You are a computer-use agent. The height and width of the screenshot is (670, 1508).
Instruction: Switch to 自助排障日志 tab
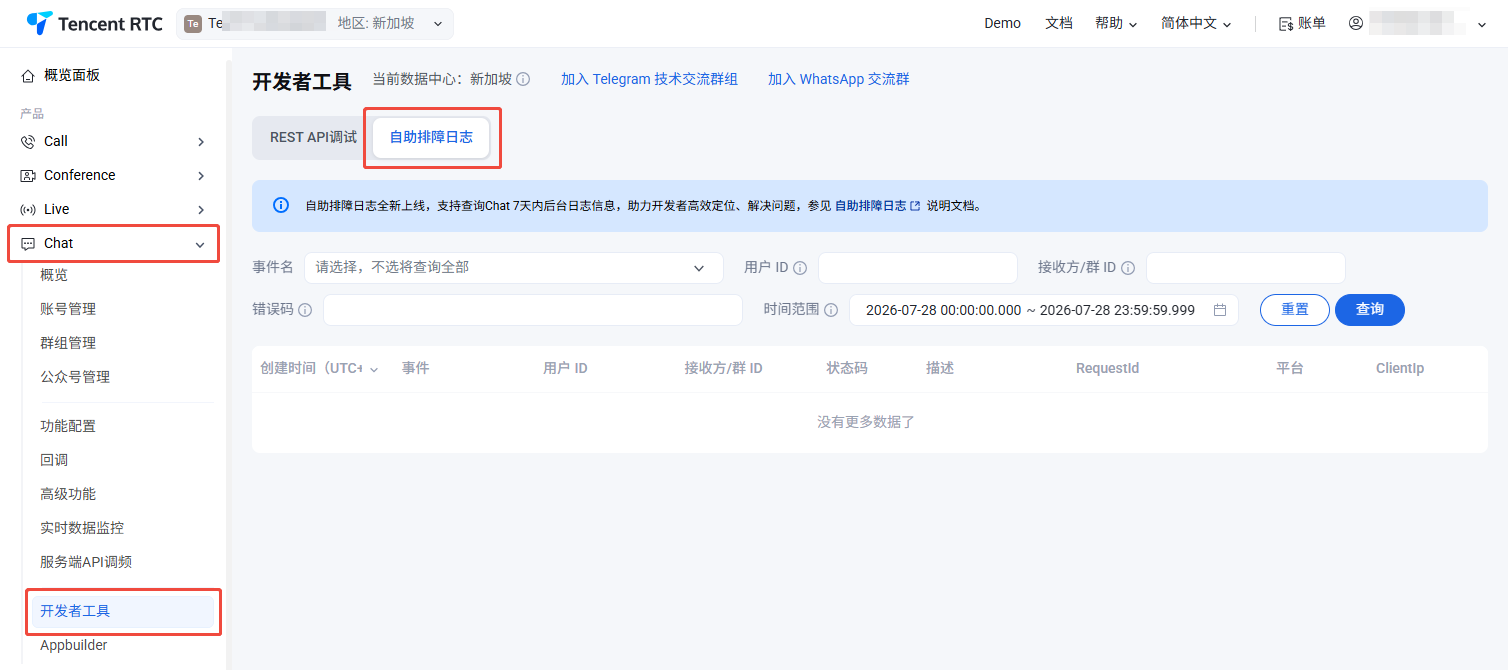pyautogui.click(x=431, y=138)
